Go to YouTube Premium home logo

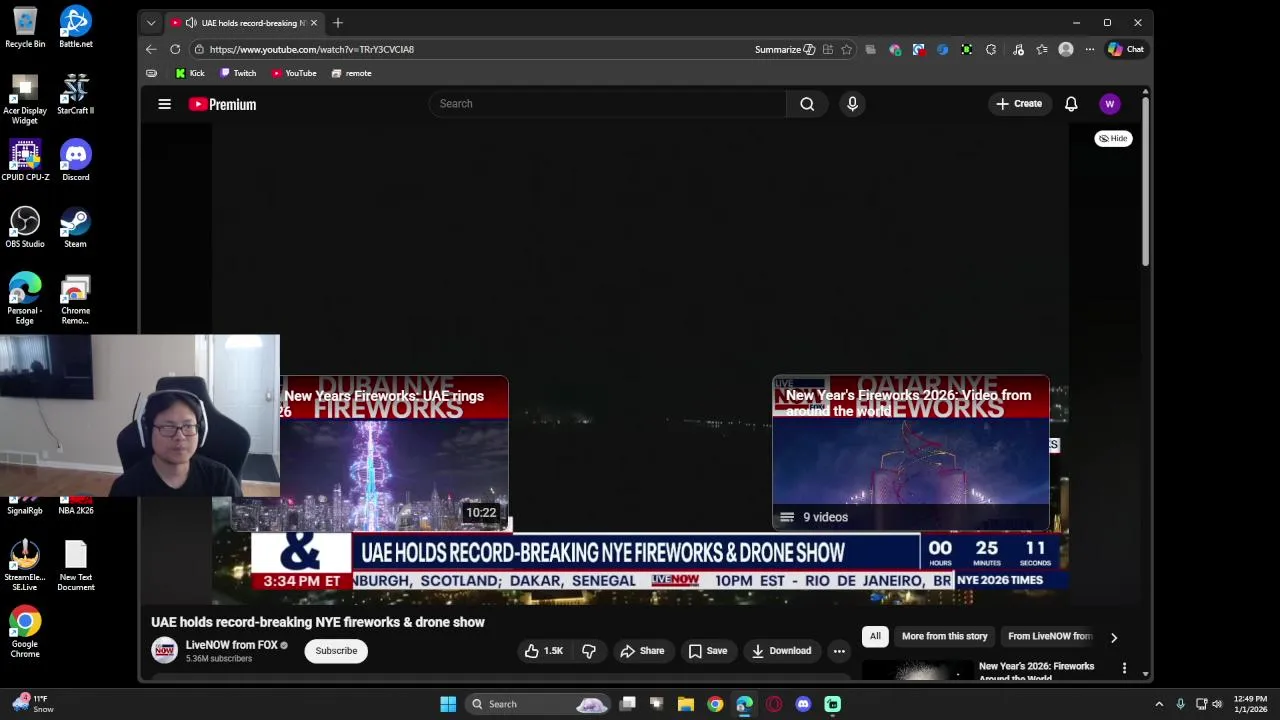click(x=222, y=104)
